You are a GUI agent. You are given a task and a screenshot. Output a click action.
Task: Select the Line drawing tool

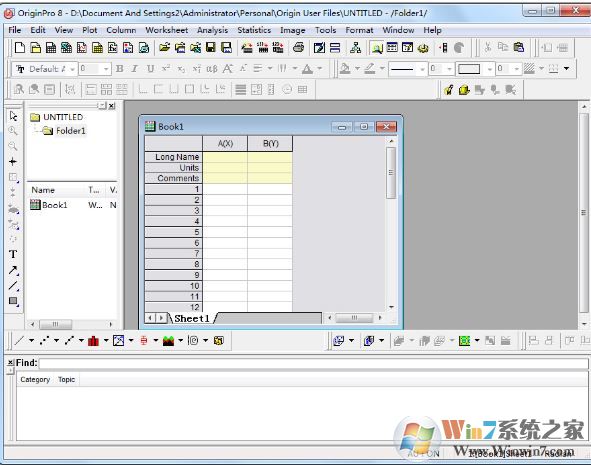tap(13, 286)
